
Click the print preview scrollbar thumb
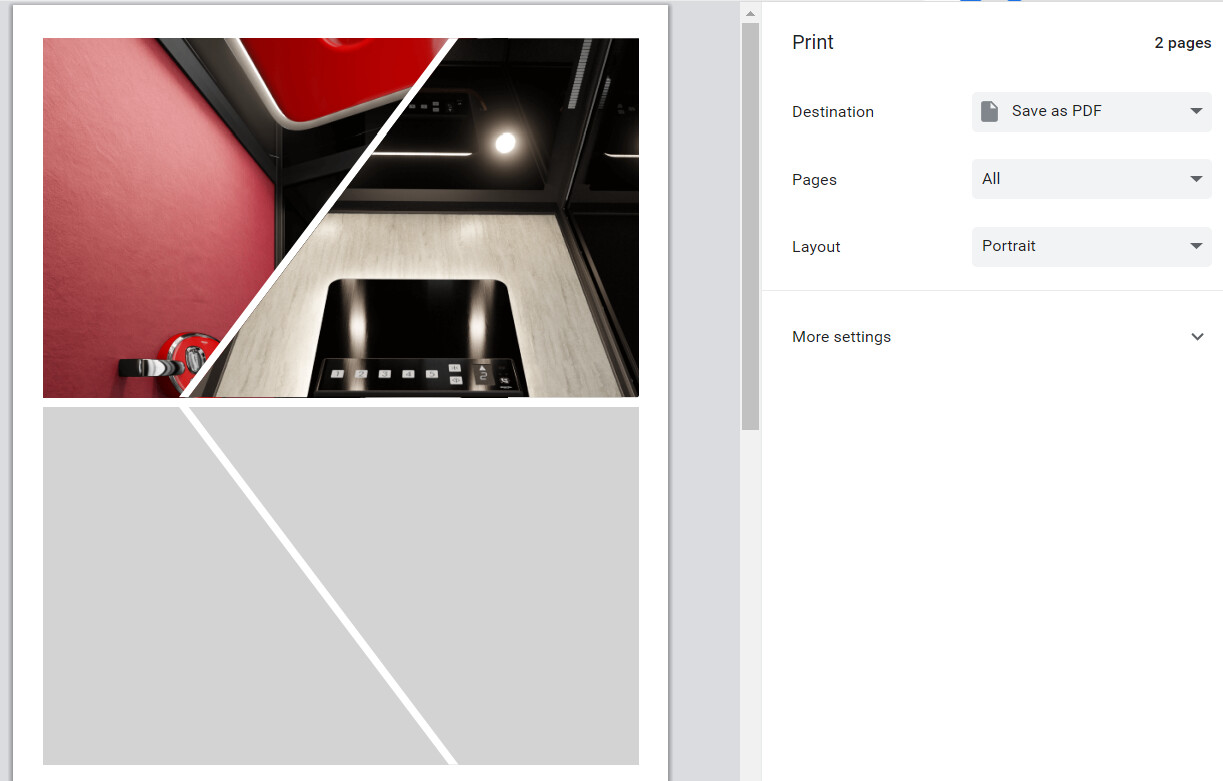point(750,226)
